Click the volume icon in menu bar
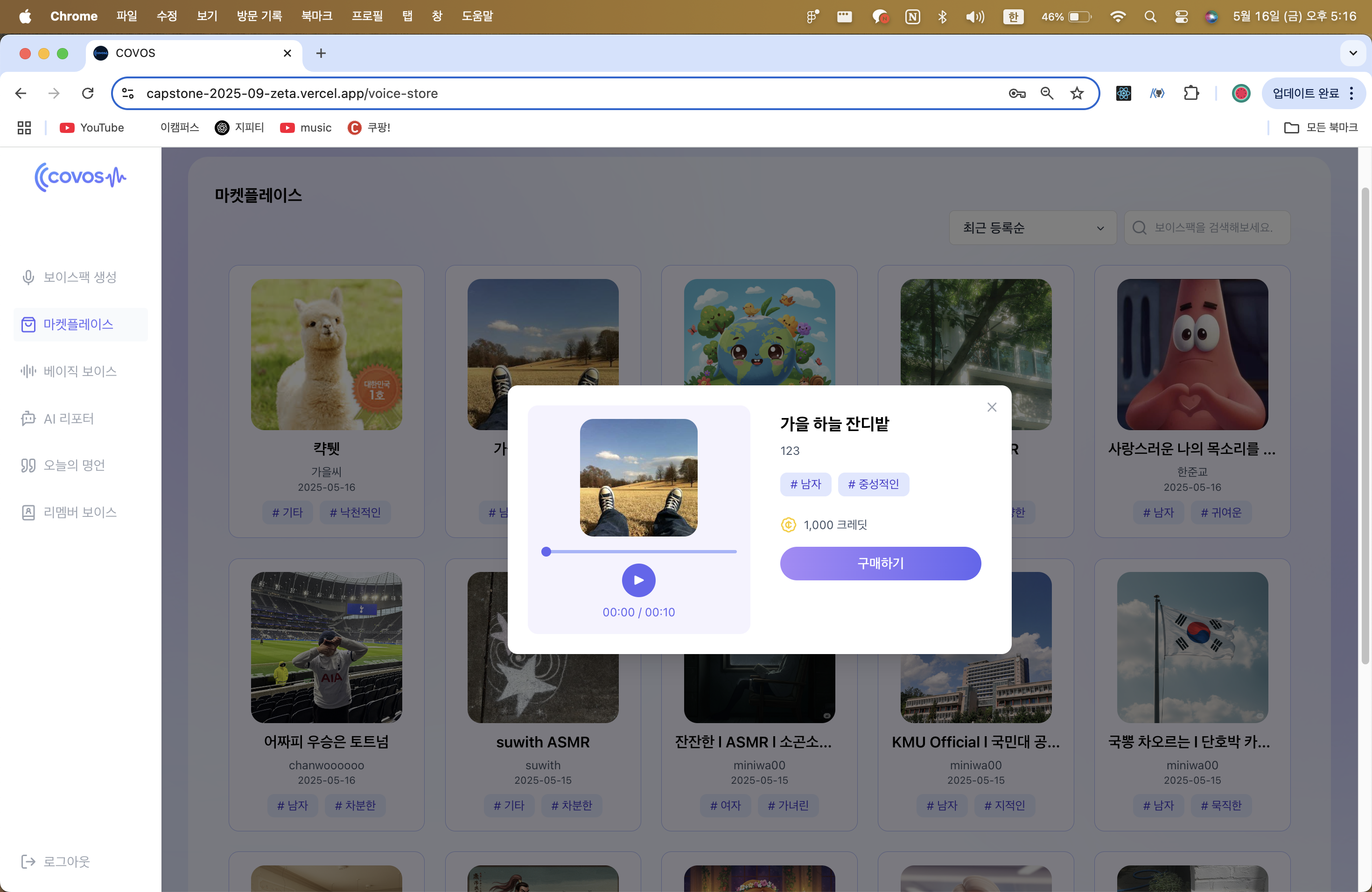 point(975,16)
